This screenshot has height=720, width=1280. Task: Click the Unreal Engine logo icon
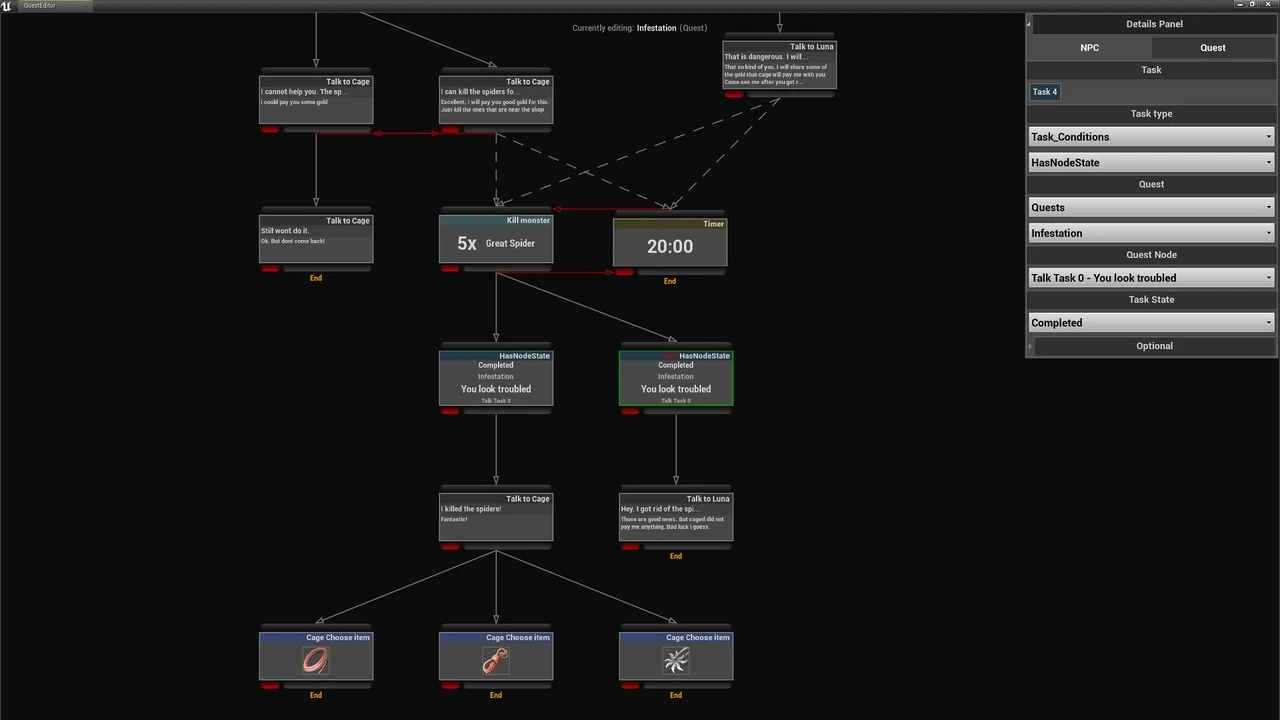click(x=8, y=5)
